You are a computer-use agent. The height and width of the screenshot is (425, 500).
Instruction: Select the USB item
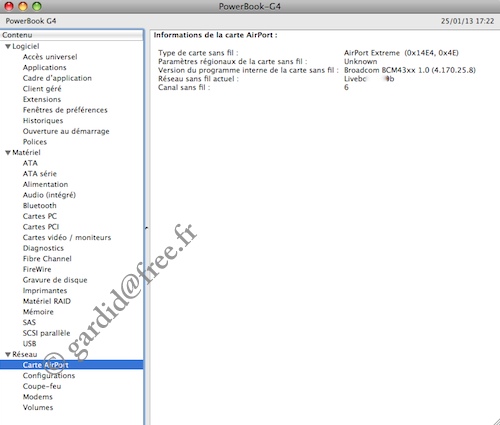tap(29, 344)
